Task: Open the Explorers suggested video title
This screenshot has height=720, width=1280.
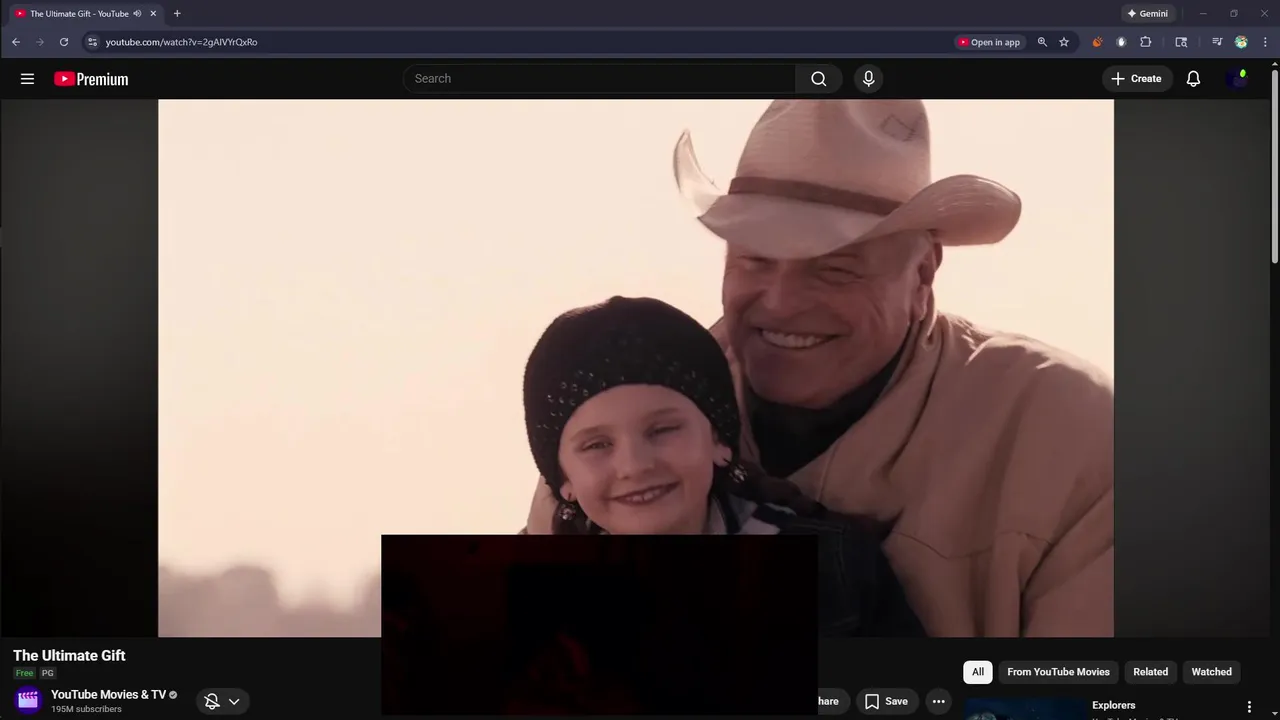Action: pyautogui.click(x=1113, y=706)
